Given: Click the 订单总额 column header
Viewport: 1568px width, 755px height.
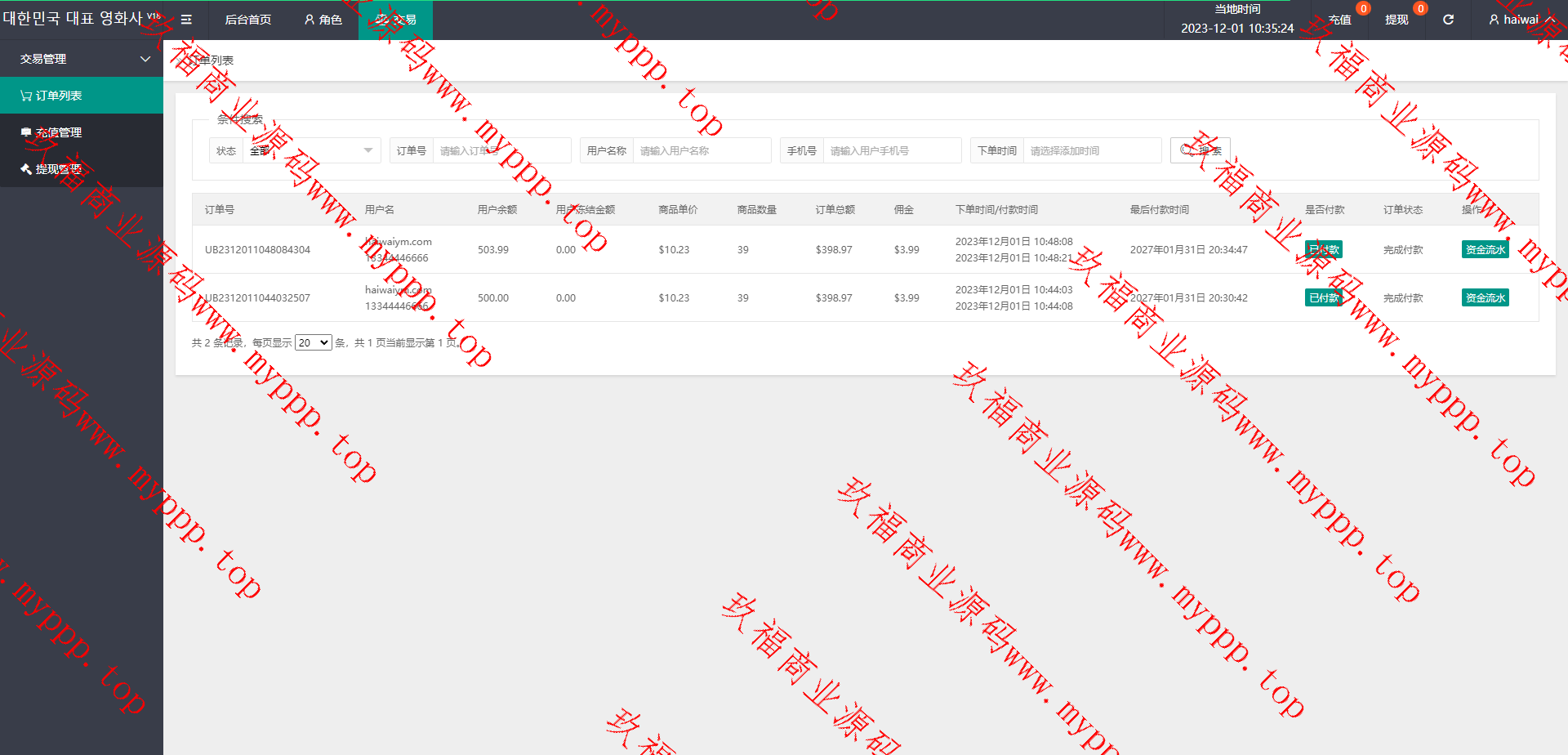Looking at the screenshot, I should pos(835,209).
